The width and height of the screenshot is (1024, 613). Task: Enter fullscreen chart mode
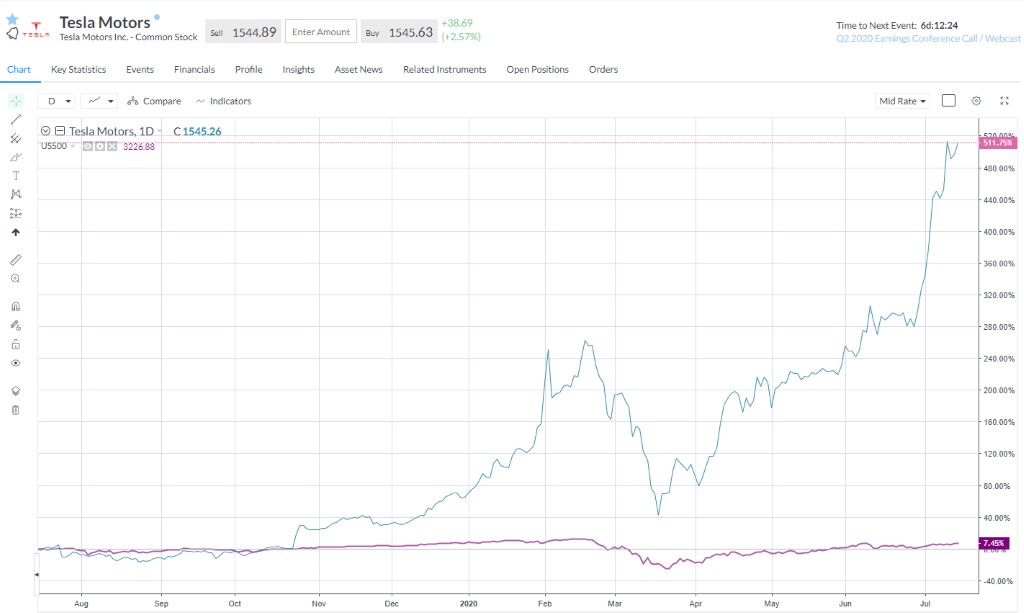[x=1004, y=101]
